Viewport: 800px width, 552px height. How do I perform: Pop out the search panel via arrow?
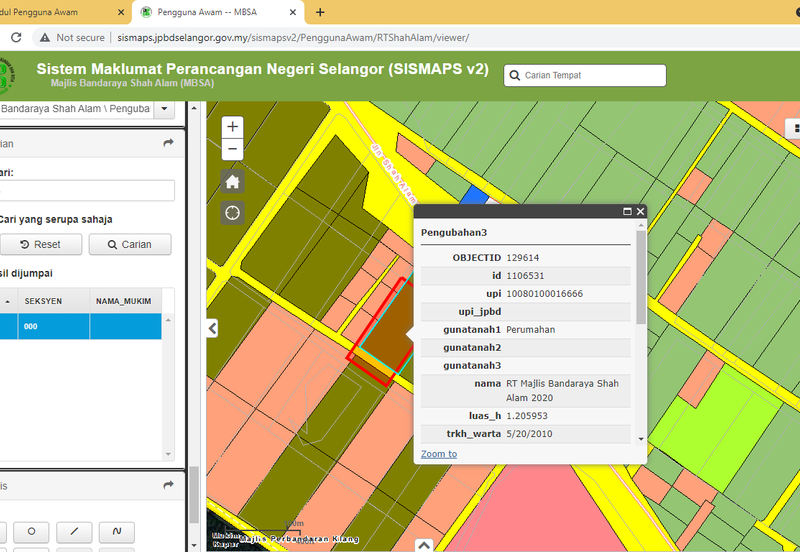168,144
